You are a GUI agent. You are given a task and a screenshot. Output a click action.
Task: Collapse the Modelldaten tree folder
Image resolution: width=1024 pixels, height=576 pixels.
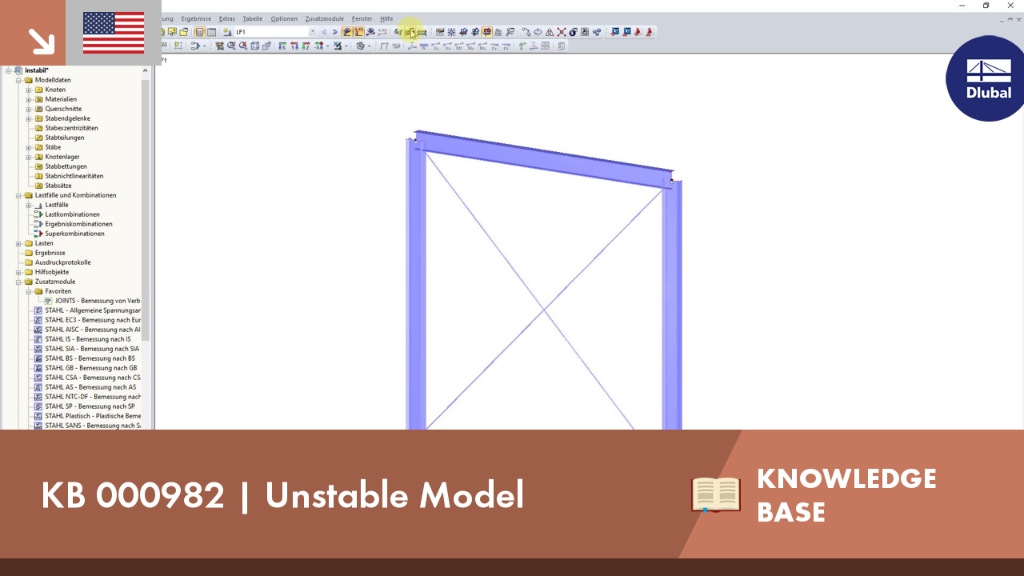tap(19, 80)
